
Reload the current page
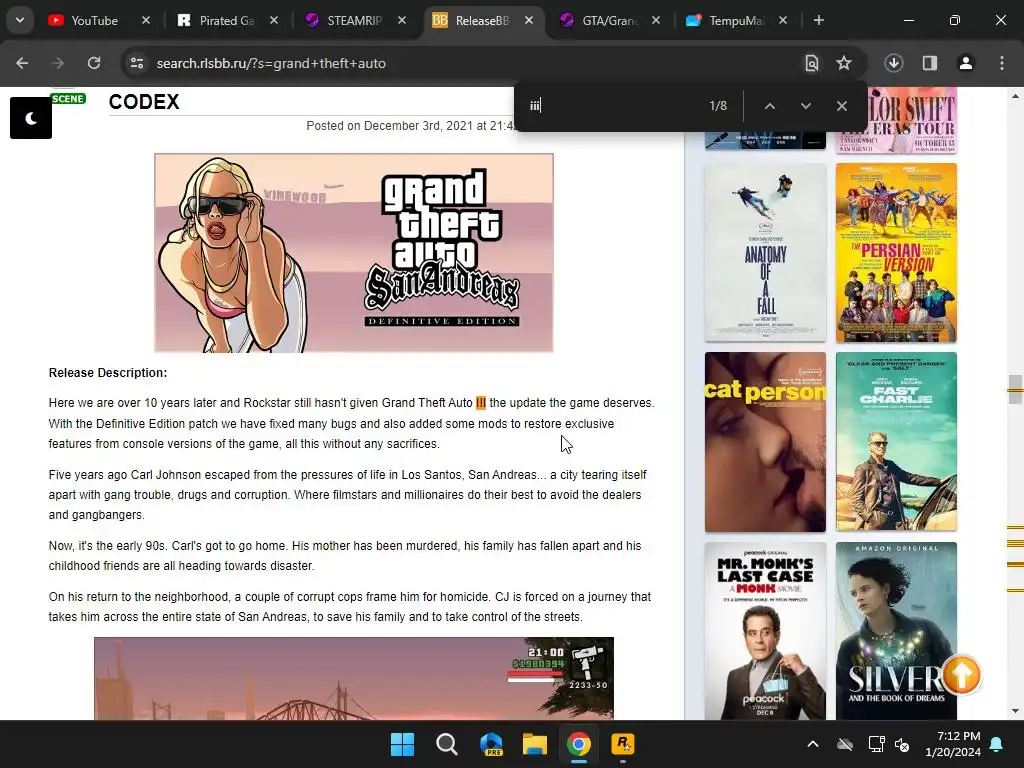[x=94, y=63]
